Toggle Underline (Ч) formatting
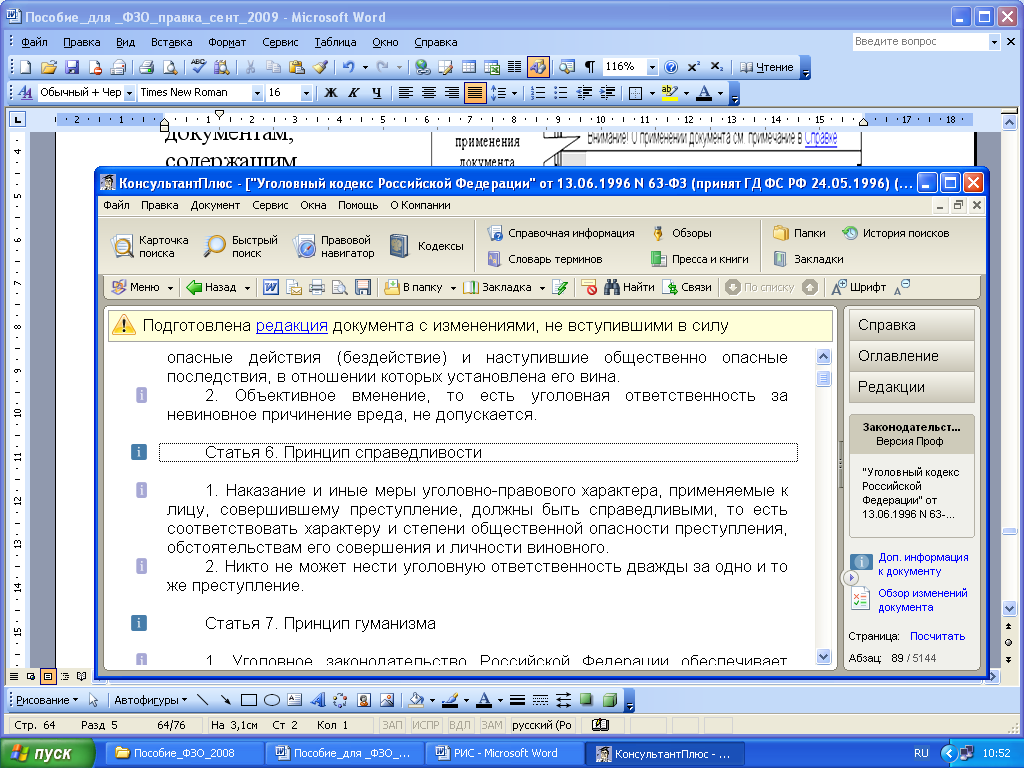This screenshot has width=1024, height=768. pos(376,93)
